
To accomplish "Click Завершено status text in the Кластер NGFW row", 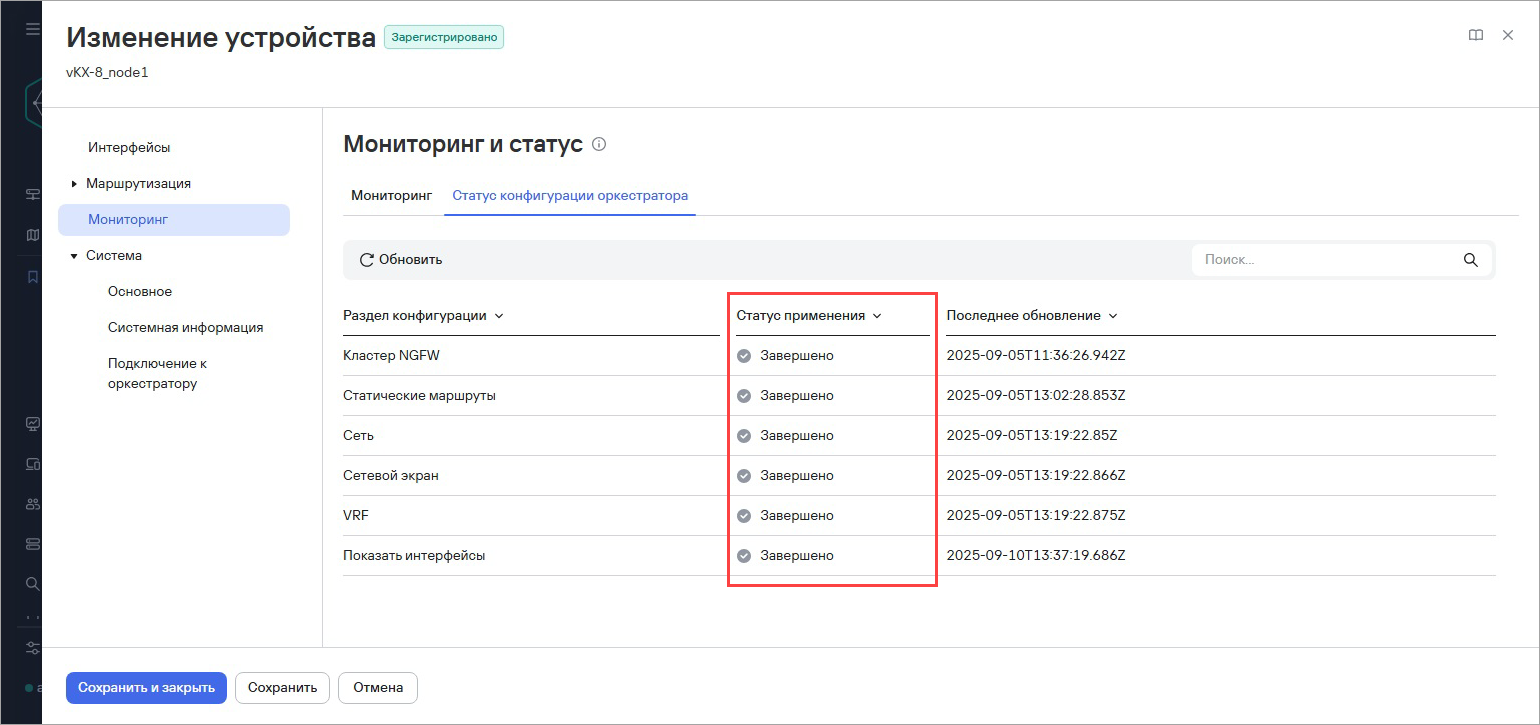I will (x=797, y=356).
